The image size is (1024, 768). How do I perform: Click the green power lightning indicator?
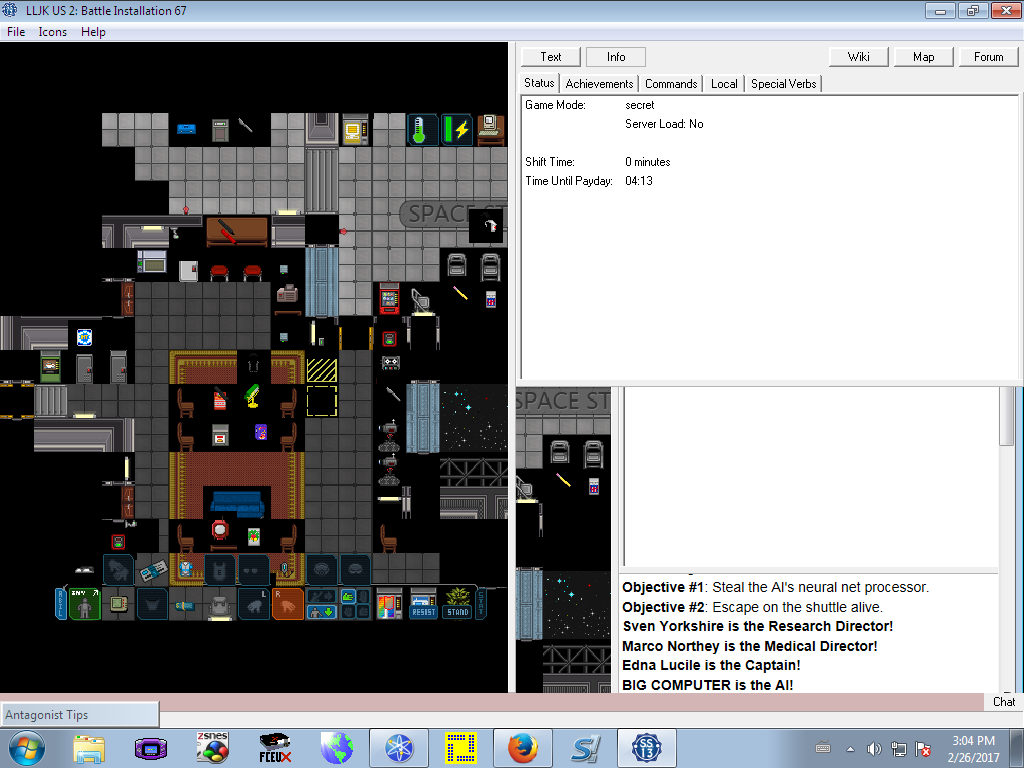coord(457,129)
